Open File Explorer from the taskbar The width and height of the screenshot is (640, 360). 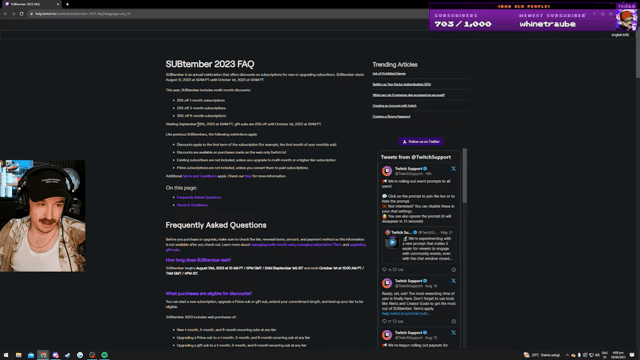click(x=18, y=355)
